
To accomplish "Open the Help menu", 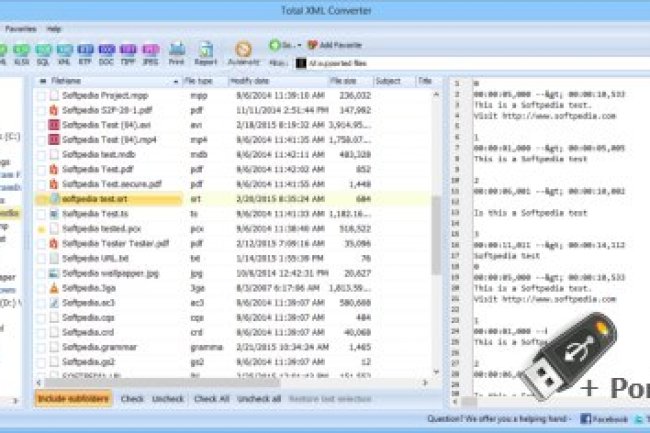I will tap(54, 29).
